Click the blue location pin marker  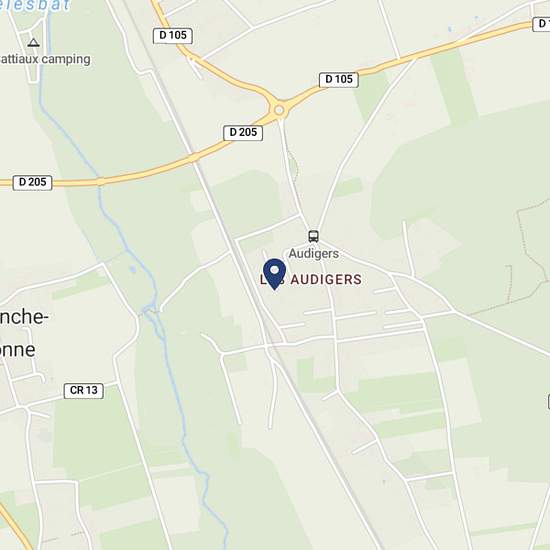[274, 274]
